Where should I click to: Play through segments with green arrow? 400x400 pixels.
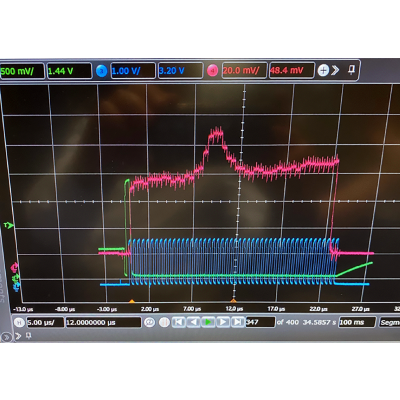click(208, 322)
